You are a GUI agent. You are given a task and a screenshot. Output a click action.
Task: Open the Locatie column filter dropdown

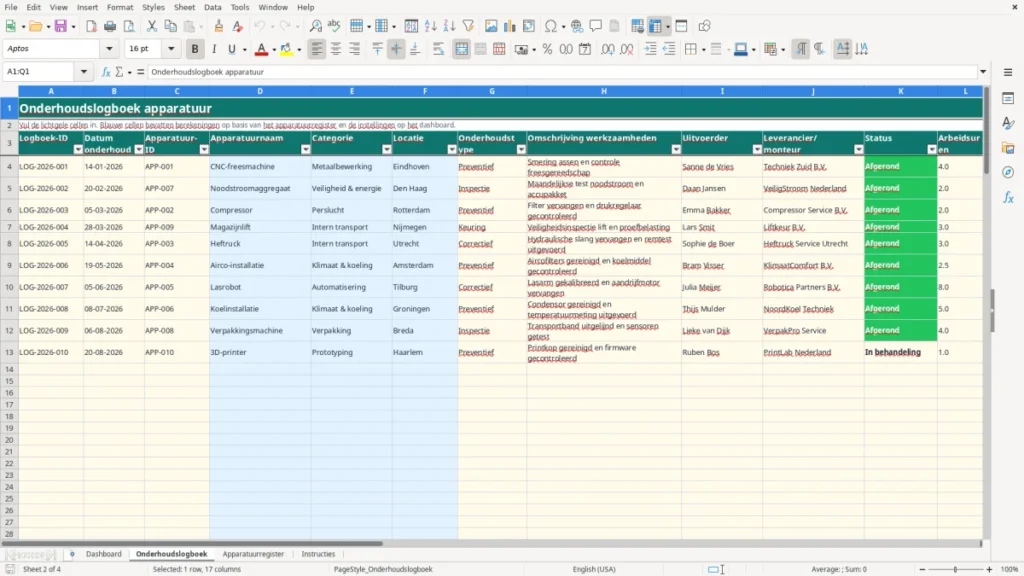coord(452,150)
